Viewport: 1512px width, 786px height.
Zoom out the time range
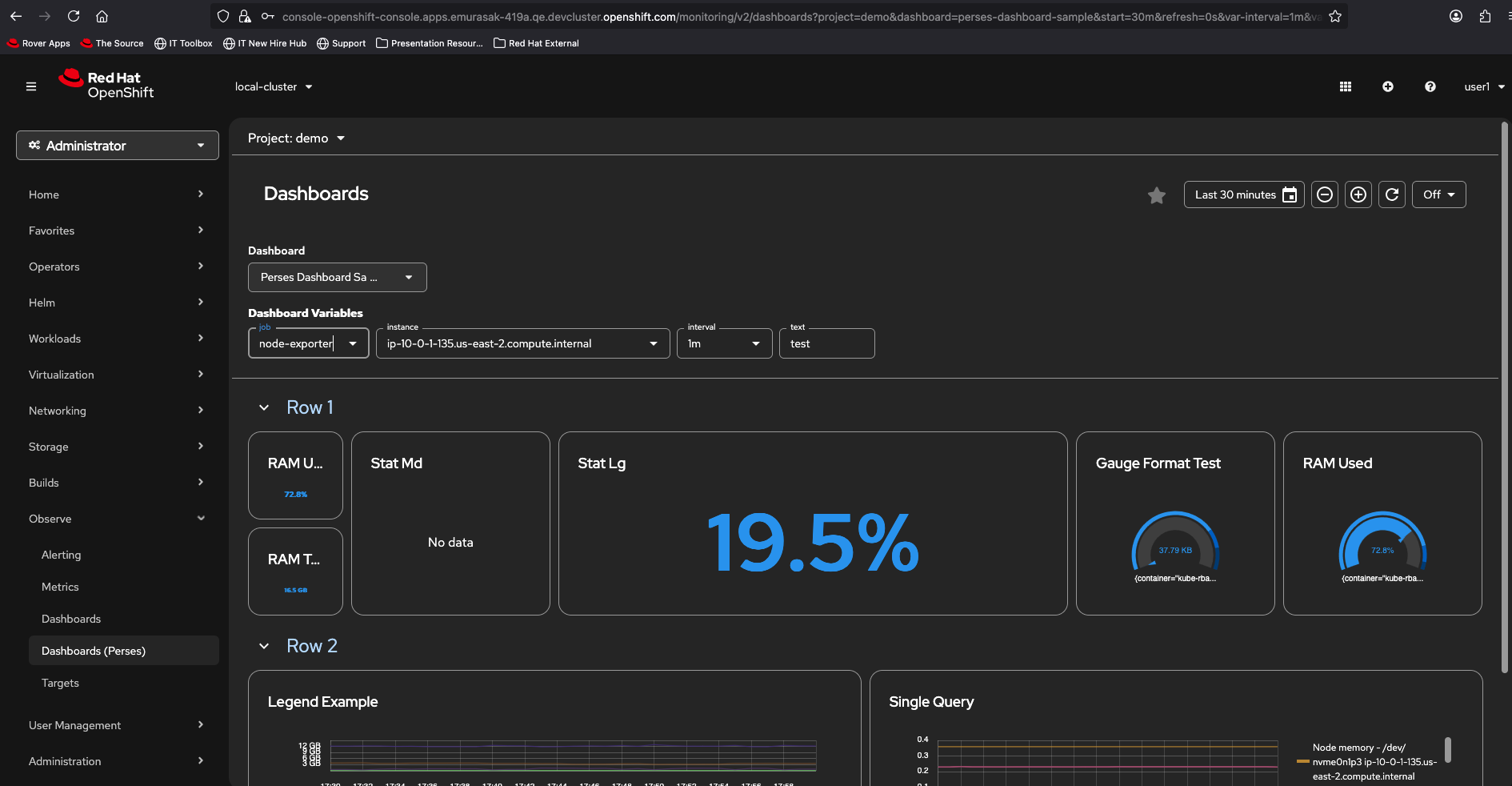click(x=1325, y=194)
